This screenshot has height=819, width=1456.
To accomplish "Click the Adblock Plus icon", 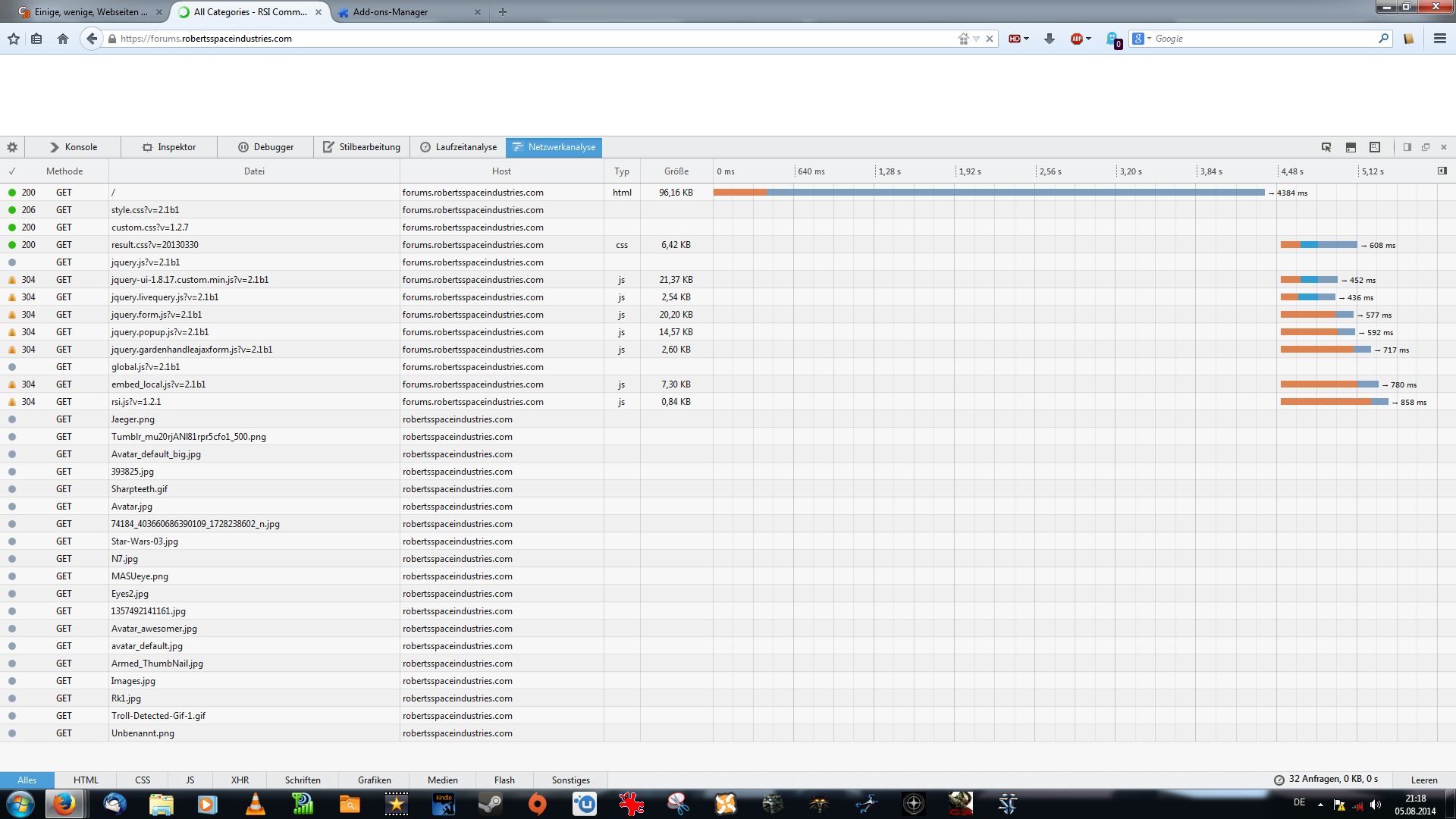I will [x=1076, y=39].
